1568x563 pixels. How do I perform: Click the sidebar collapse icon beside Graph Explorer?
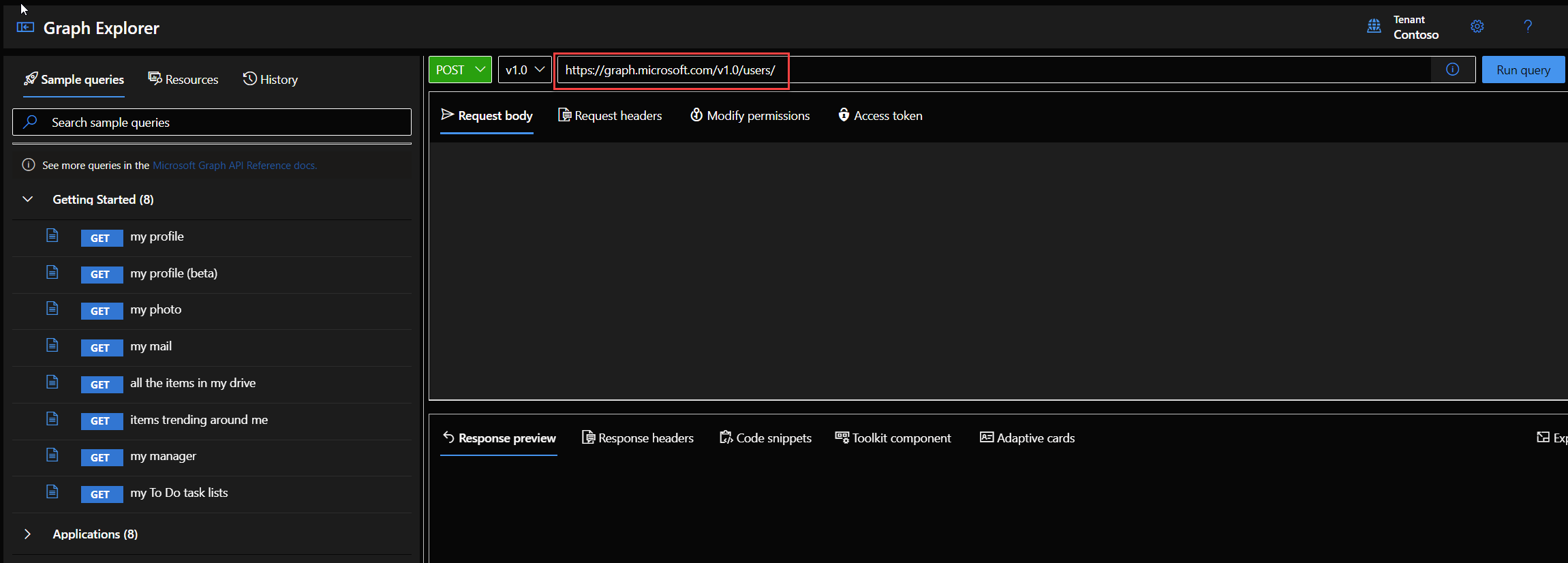point(25,27)
